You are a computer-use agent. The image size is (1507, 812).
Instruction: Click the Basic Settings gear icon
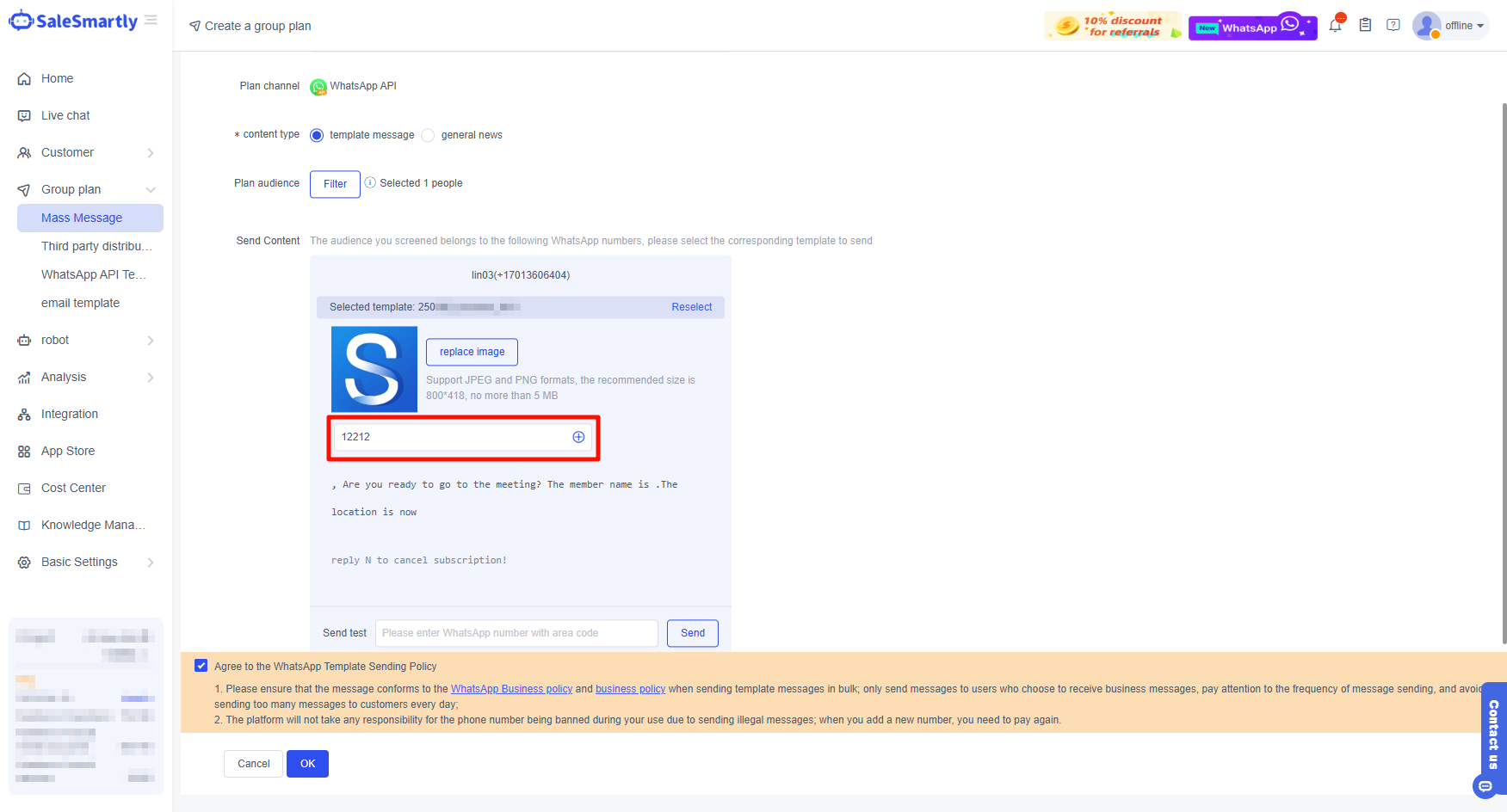pyautogui.click(x=24, y=563)
